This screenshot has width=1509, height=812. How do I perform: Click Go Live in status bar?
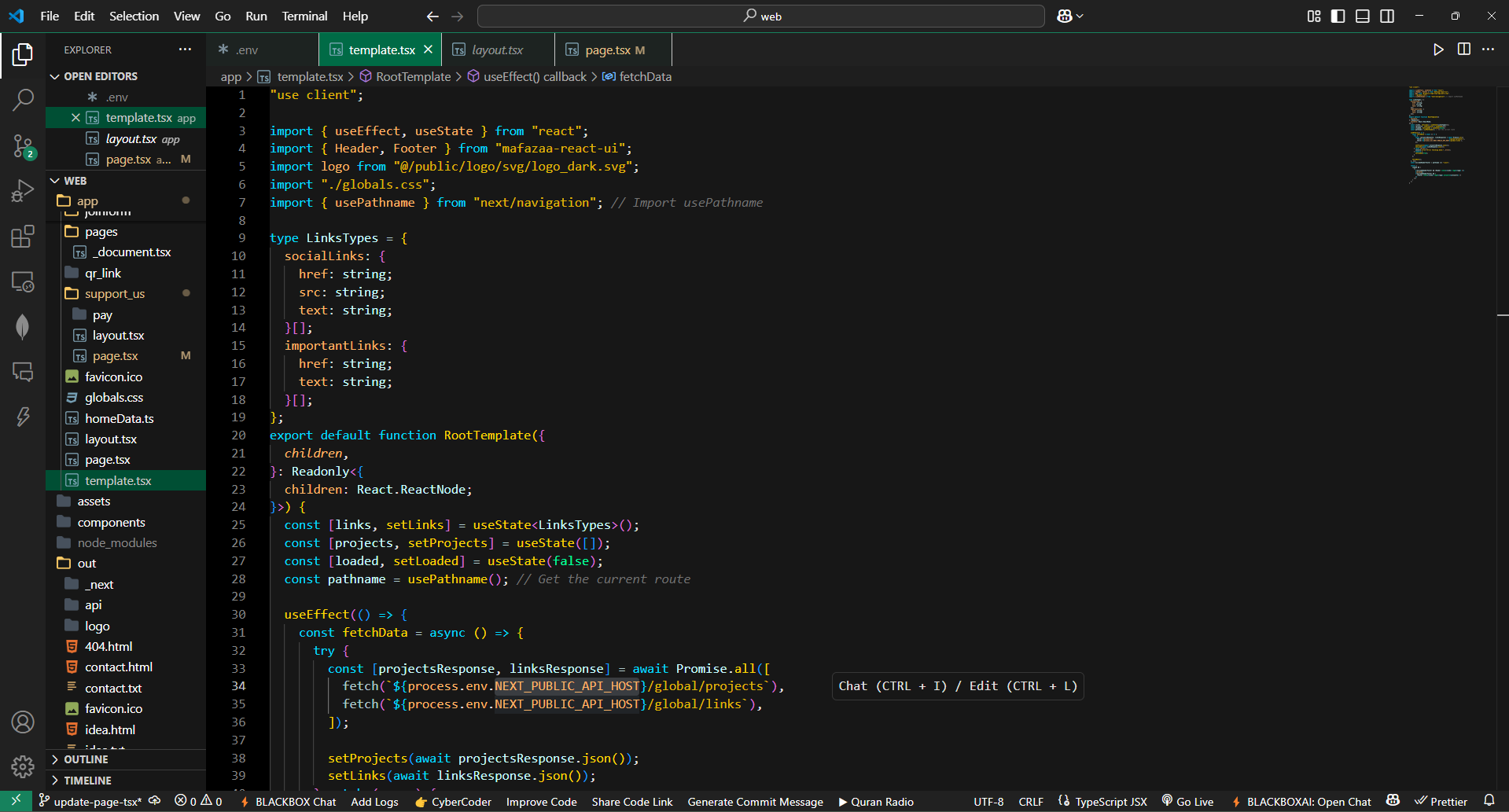tap(1187, 802)
